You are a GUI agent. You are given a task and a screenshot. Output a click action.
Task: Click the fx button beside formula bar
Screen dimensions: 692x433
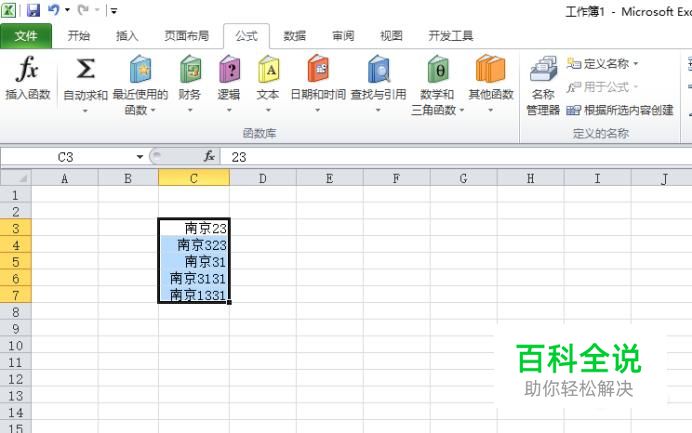click(x=209, y=156)
